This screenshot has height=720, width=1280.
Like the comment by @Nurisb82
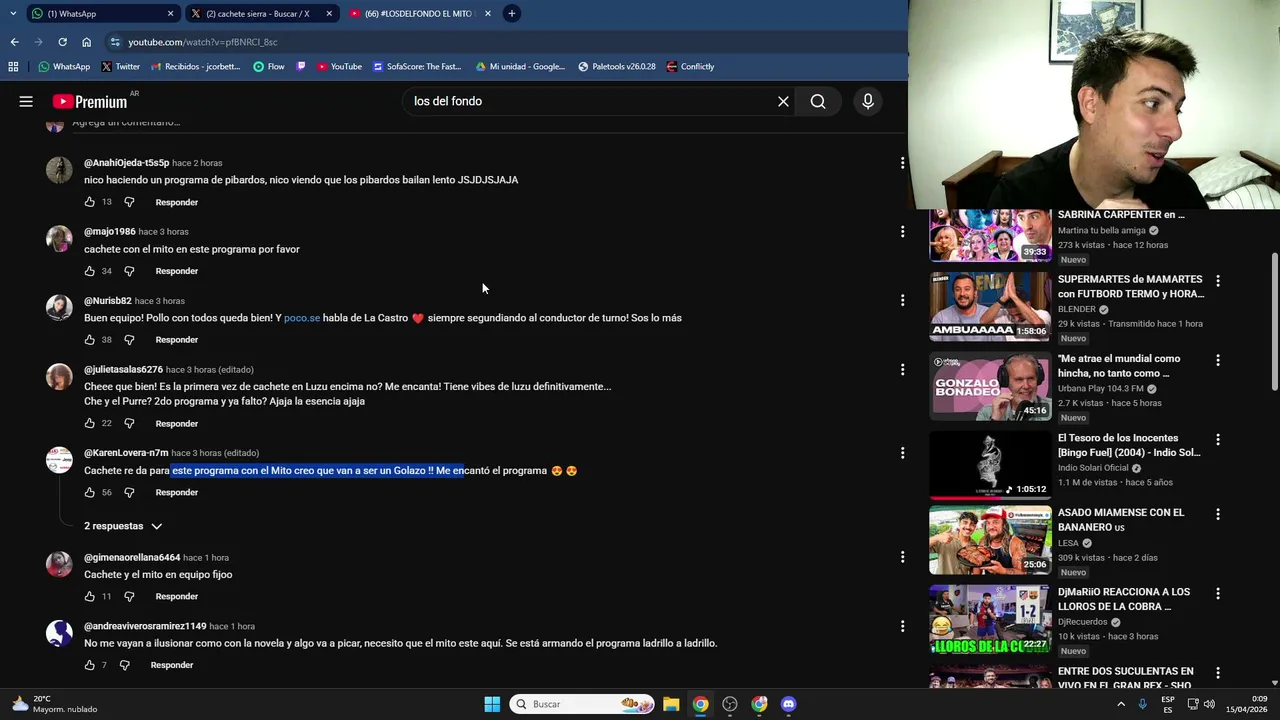[90, 340]
